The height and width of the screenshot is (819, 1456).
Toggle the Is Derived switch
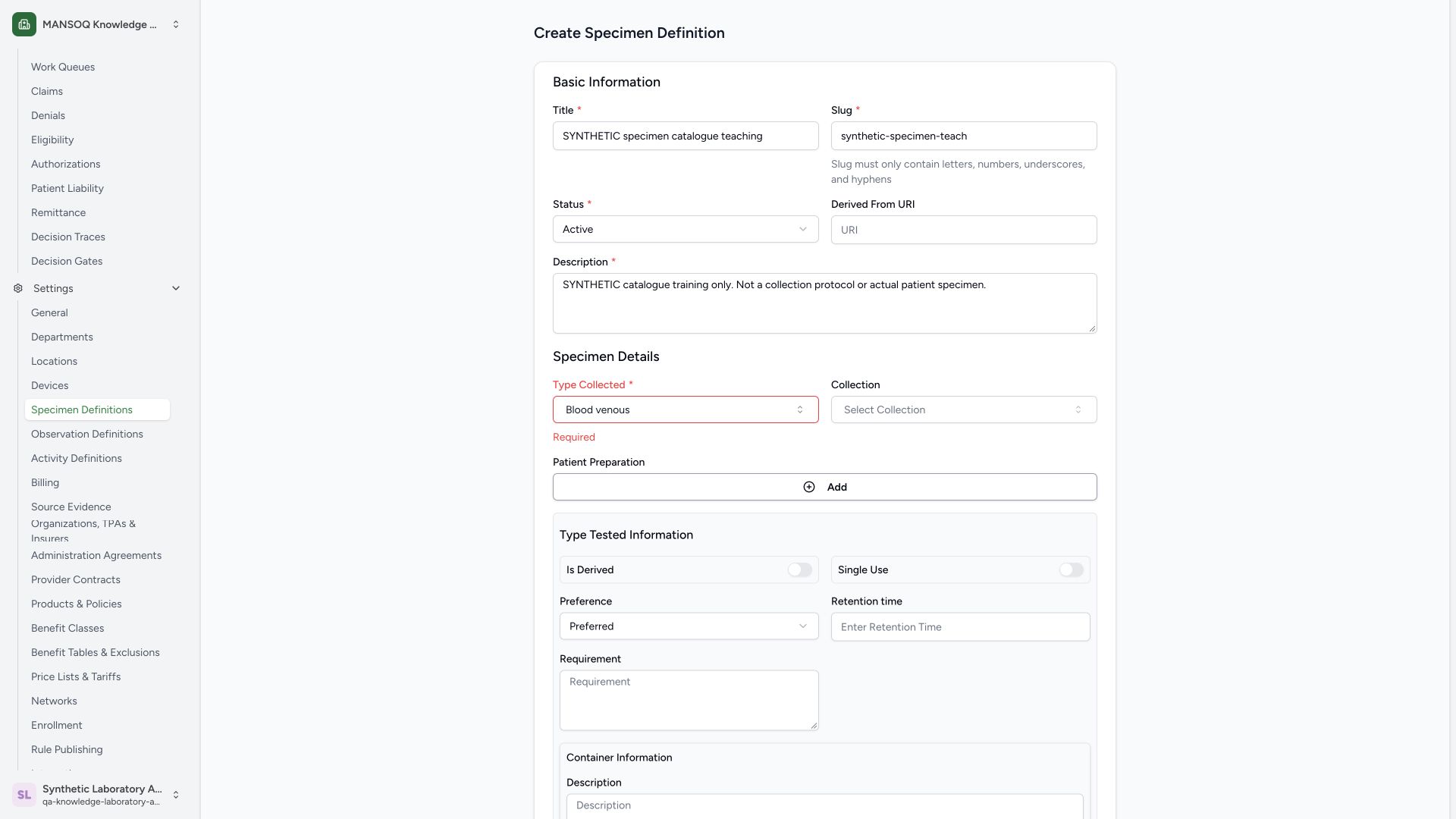(x=799, y=570)
